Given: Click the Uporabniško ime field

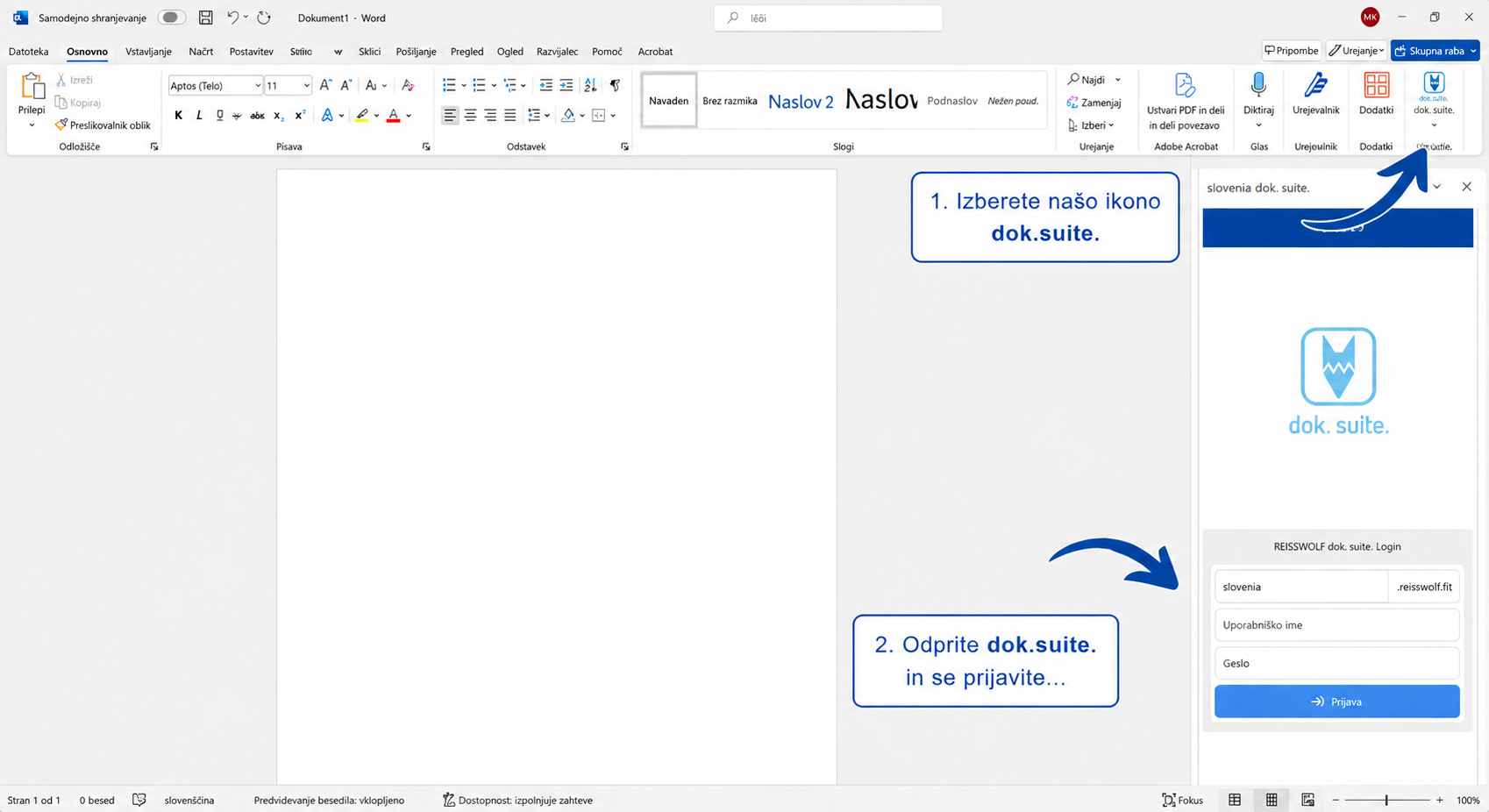Looking at the screenshot, I should (x=1336, y=625).
